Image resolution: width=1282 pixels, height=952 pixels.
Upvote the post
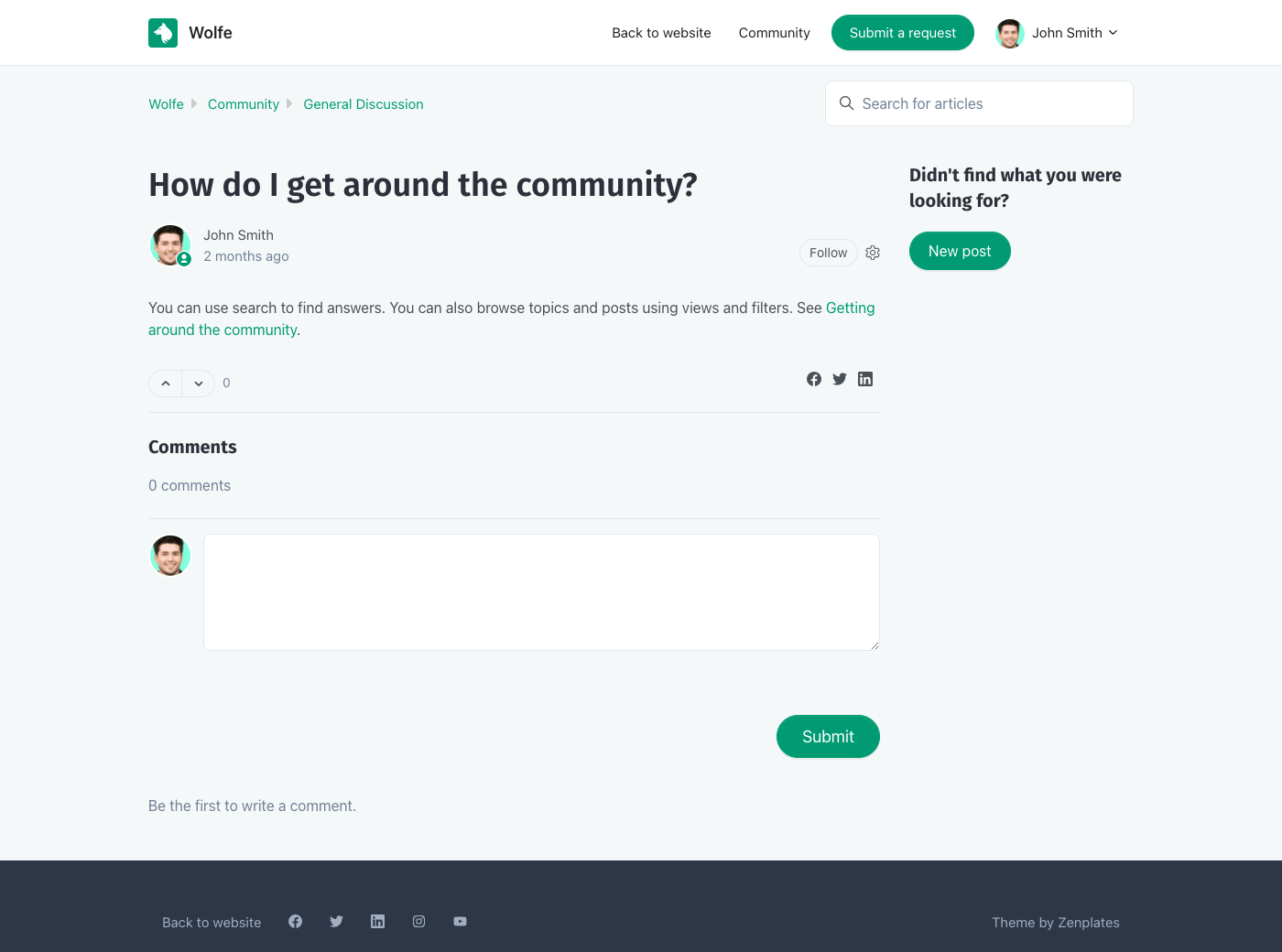click(166, 384)
